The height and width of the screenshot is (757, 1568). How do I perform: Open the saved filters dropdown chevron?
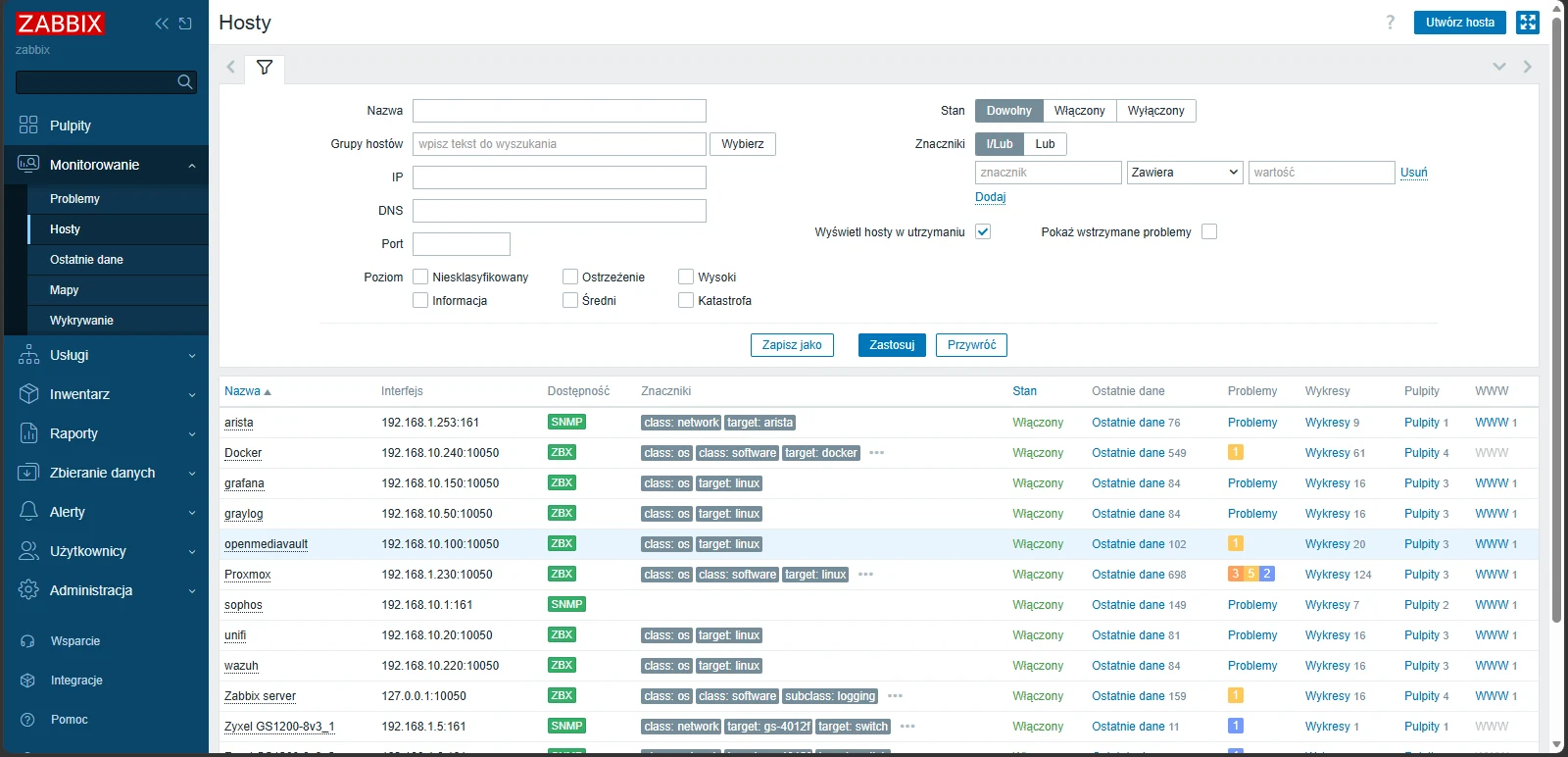1499,67
